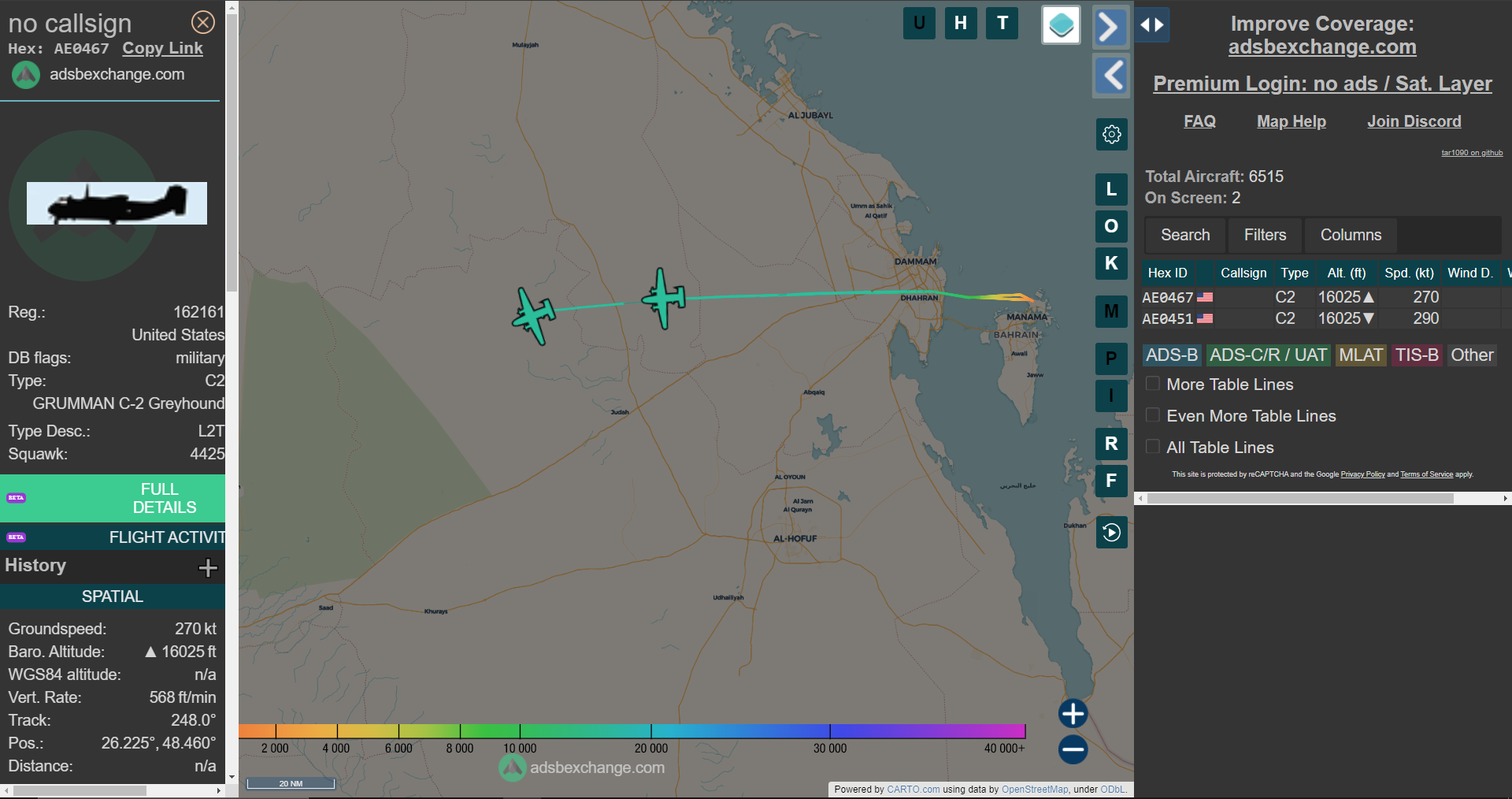The width and height of the screenshot is (1512, 799).
Task: Click the left chevron sidebar button
Action: click(1110, 76)
